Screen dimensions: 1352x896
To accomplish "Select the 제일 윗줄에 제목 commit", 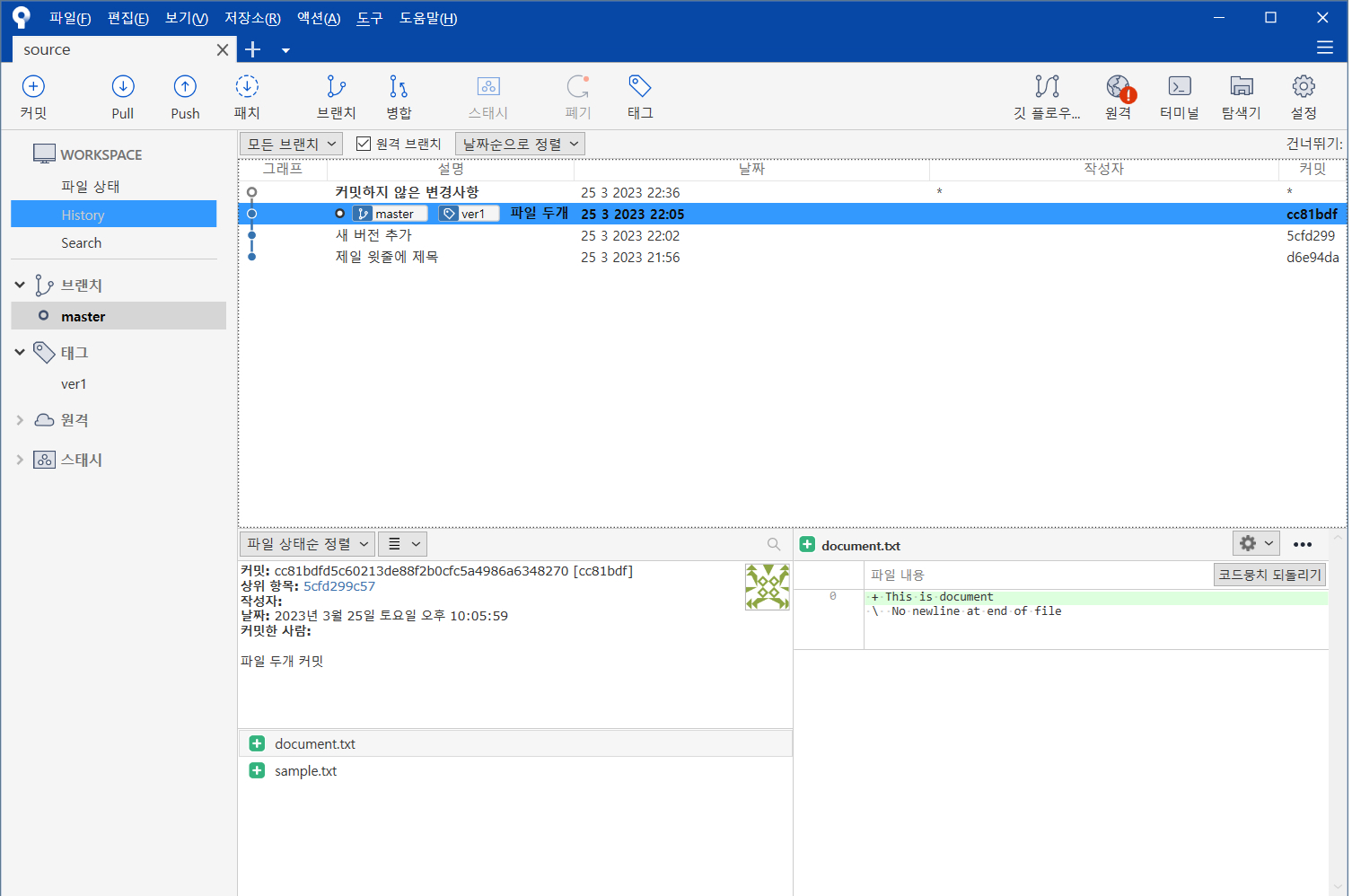I will 792,257.
